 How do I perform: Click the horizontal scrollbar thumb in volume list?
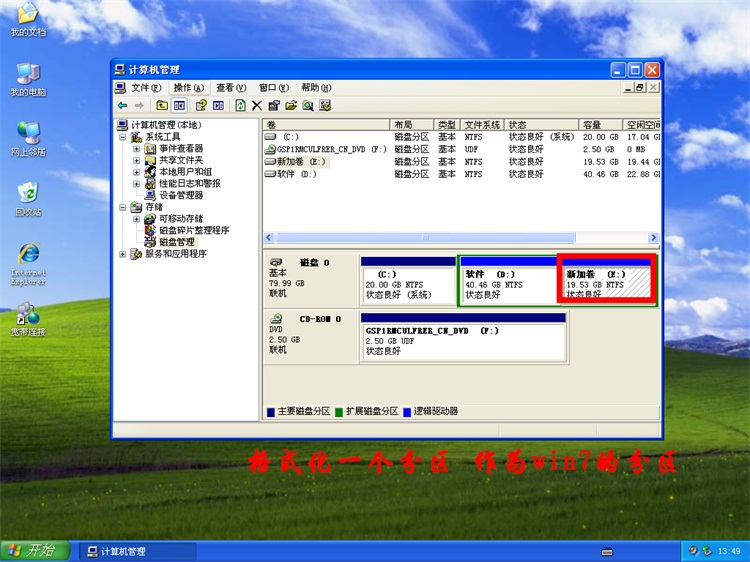click(425, 237)
